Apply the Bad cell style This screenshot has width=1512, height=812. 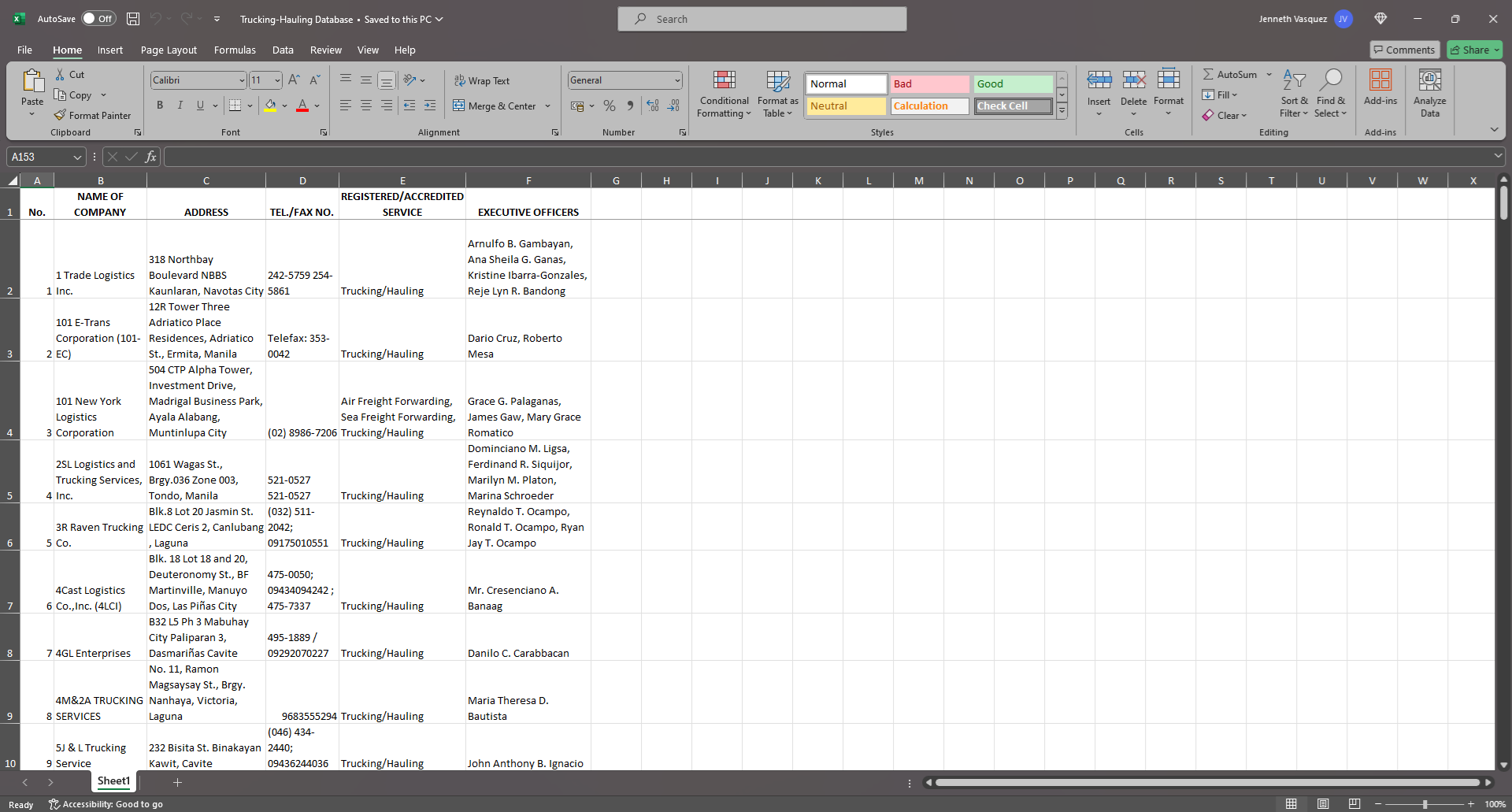pos(929,83)
